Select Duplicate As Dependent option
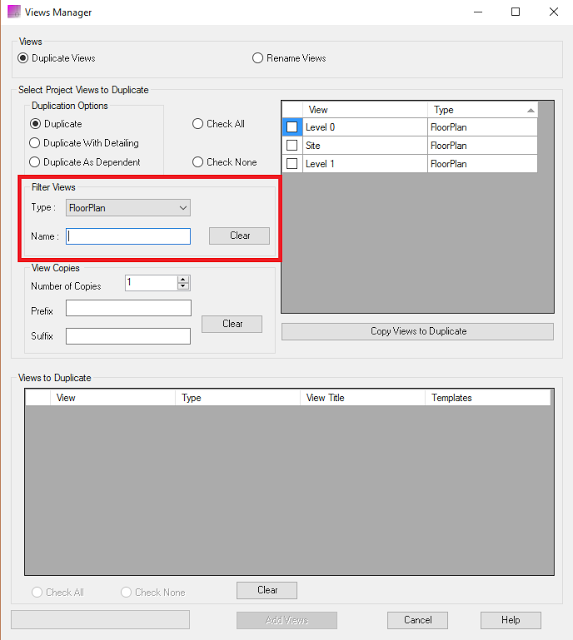The image size is (573, 640). tap(35, 162)
